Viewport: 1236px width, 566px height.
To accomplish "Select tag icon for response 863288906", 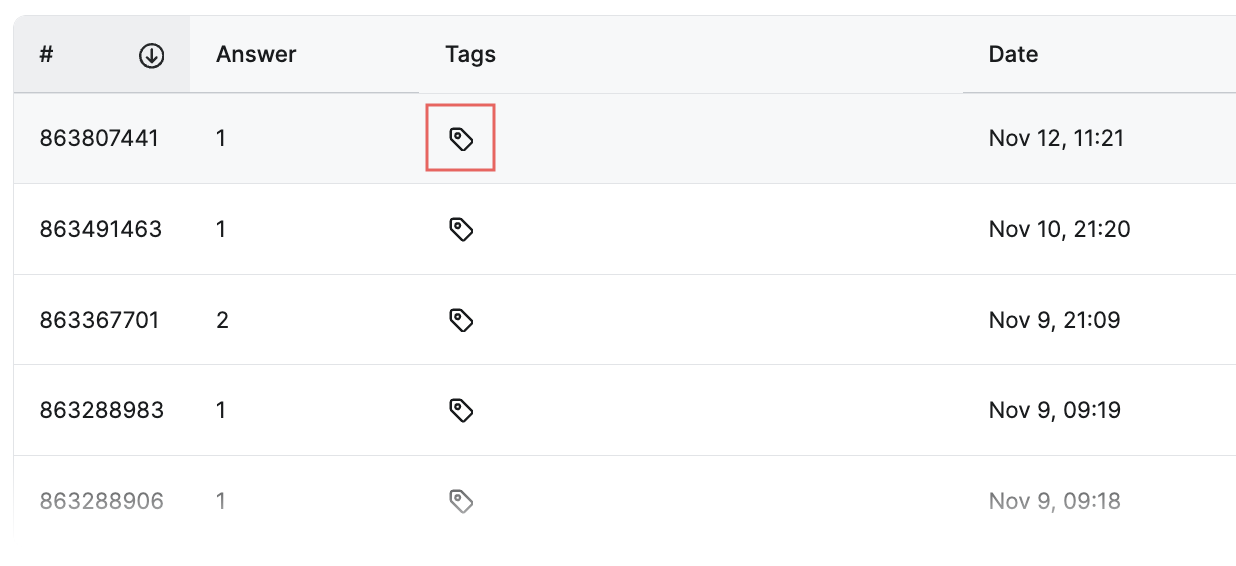I will pyautogui.click(x=460, y=500).
